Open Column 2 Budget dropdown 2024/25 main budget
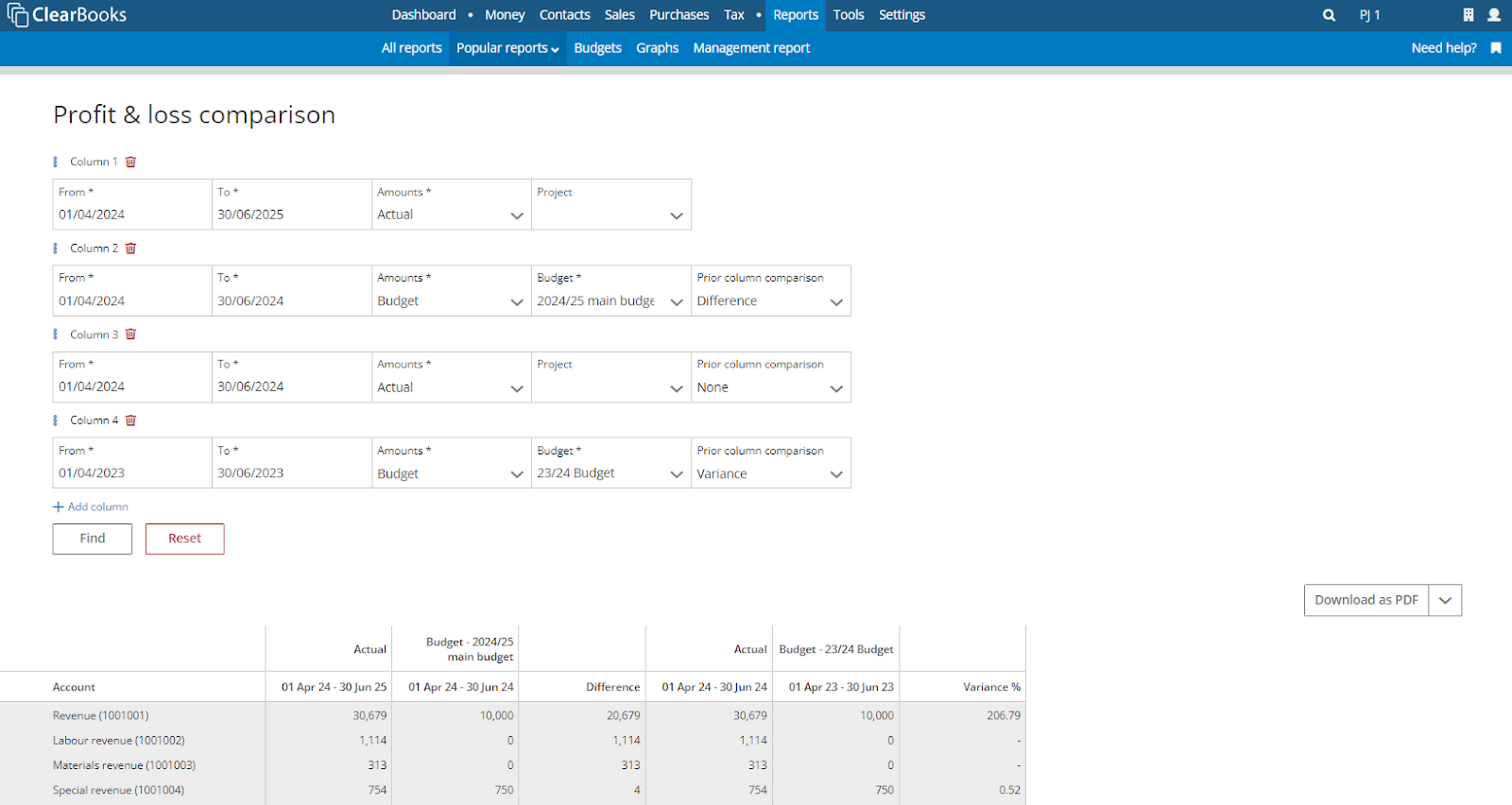 pos(611,291)
